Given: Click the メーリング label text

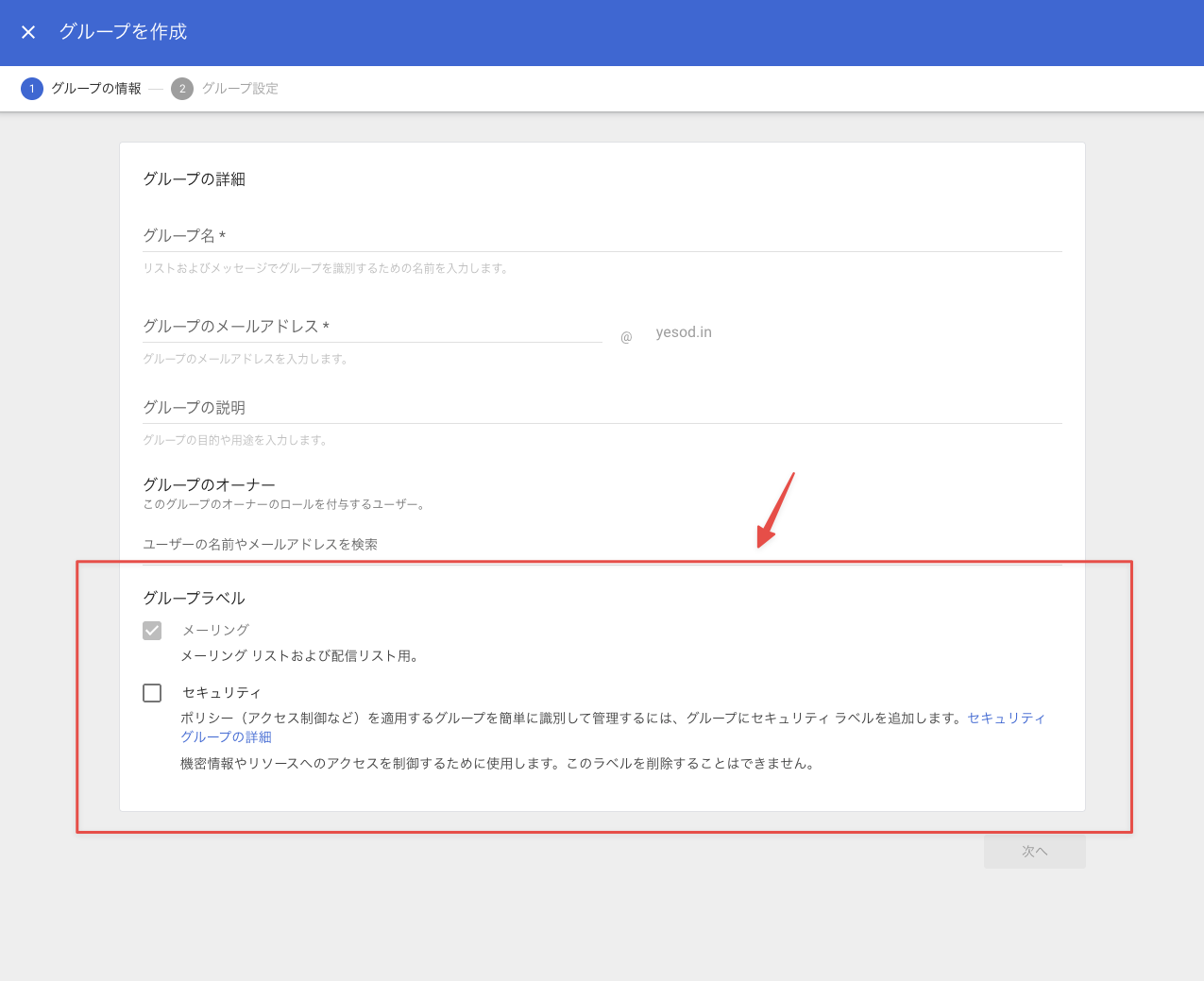Looking at the screenshot, I should tap(216, 631).
